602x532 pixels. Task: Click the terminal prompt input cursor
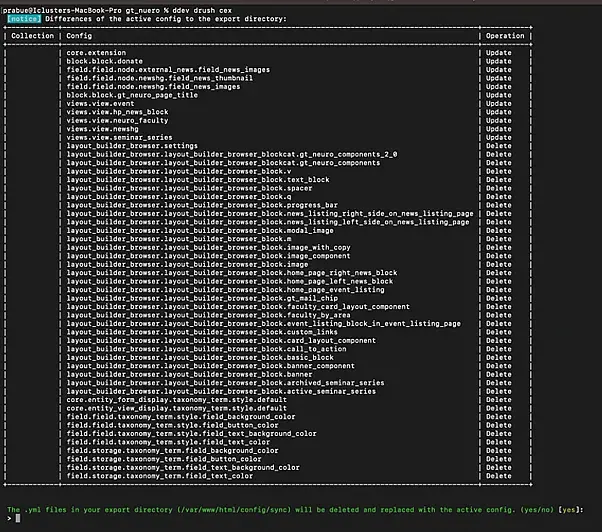(x=18, y=518)
